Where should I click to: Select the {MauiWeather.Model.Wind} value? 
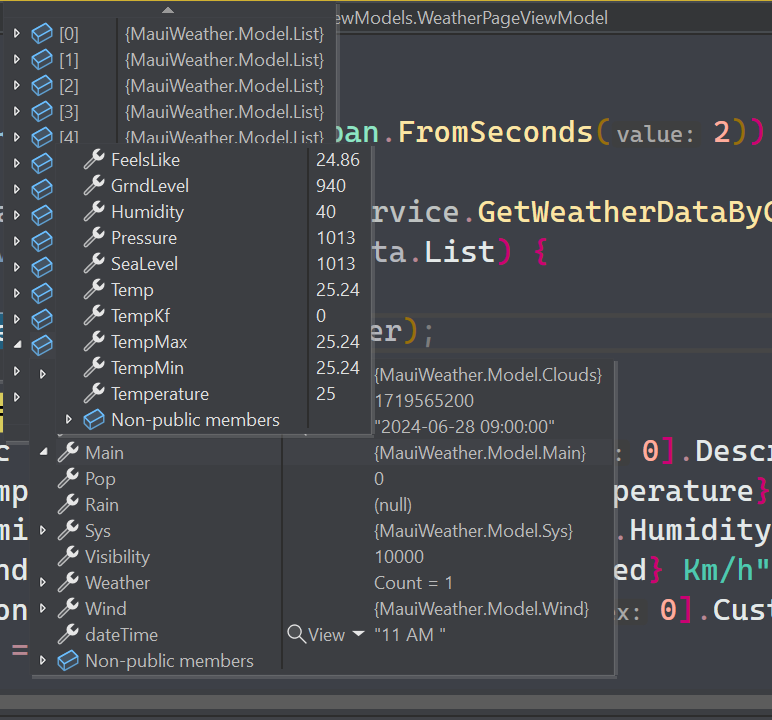coord(482,609)
